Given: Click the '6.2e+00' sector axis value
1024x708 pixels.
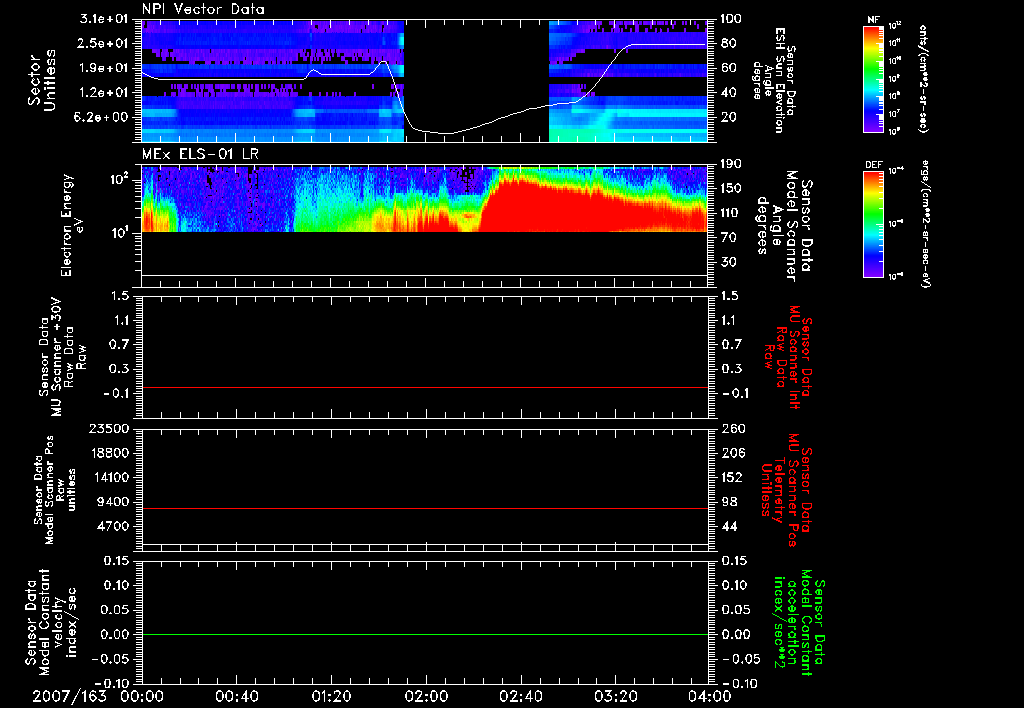Looking at the screenshot, I should point(104,118).
